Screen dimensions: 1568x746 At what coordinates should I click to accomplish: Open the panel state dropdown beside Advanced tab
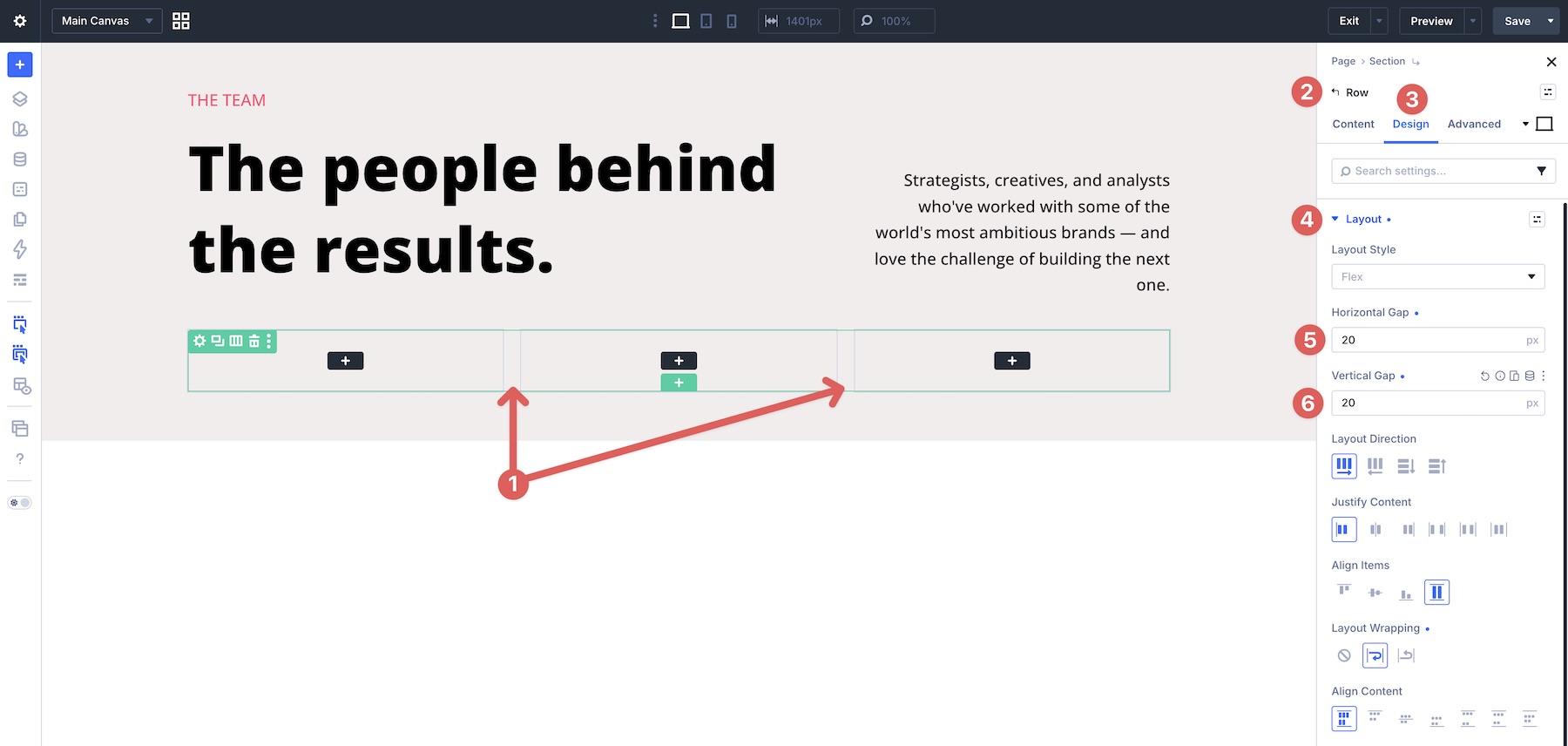tap(1525, 124)
